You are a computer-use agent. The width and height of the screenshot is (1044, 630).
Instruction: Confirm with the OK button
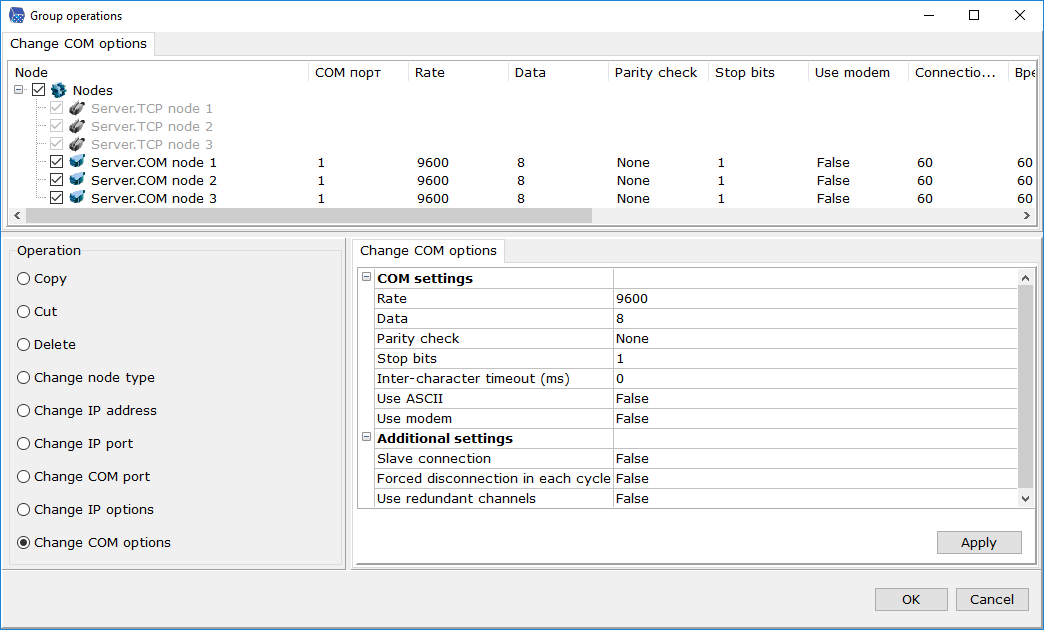911,599
